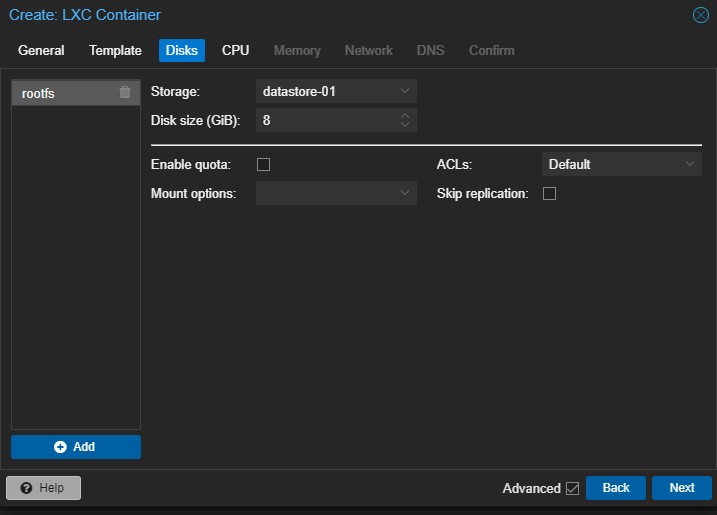Go to Next step

point(681,488)
